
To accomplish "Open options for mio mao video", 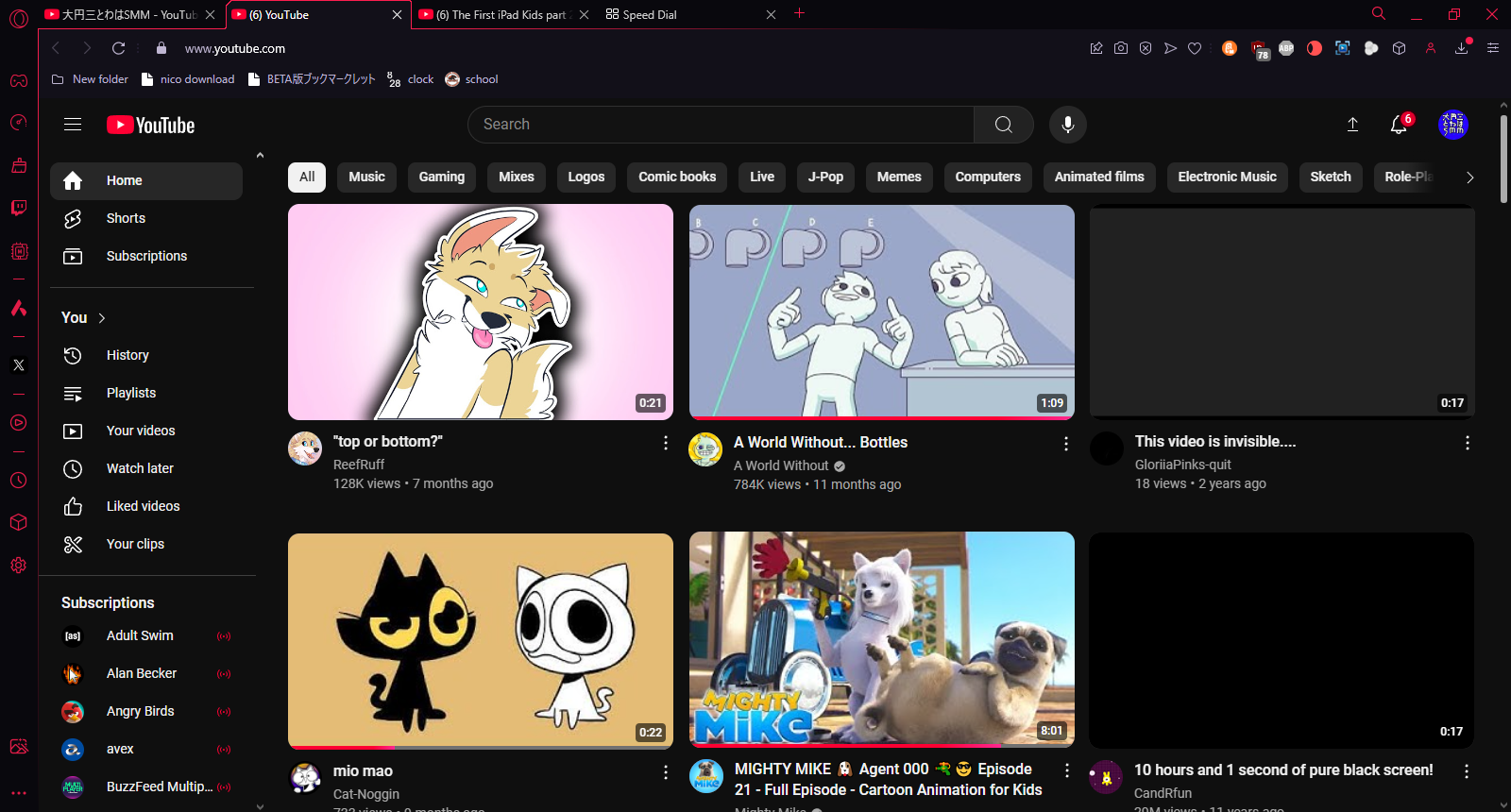I will (x=666, y=772).
